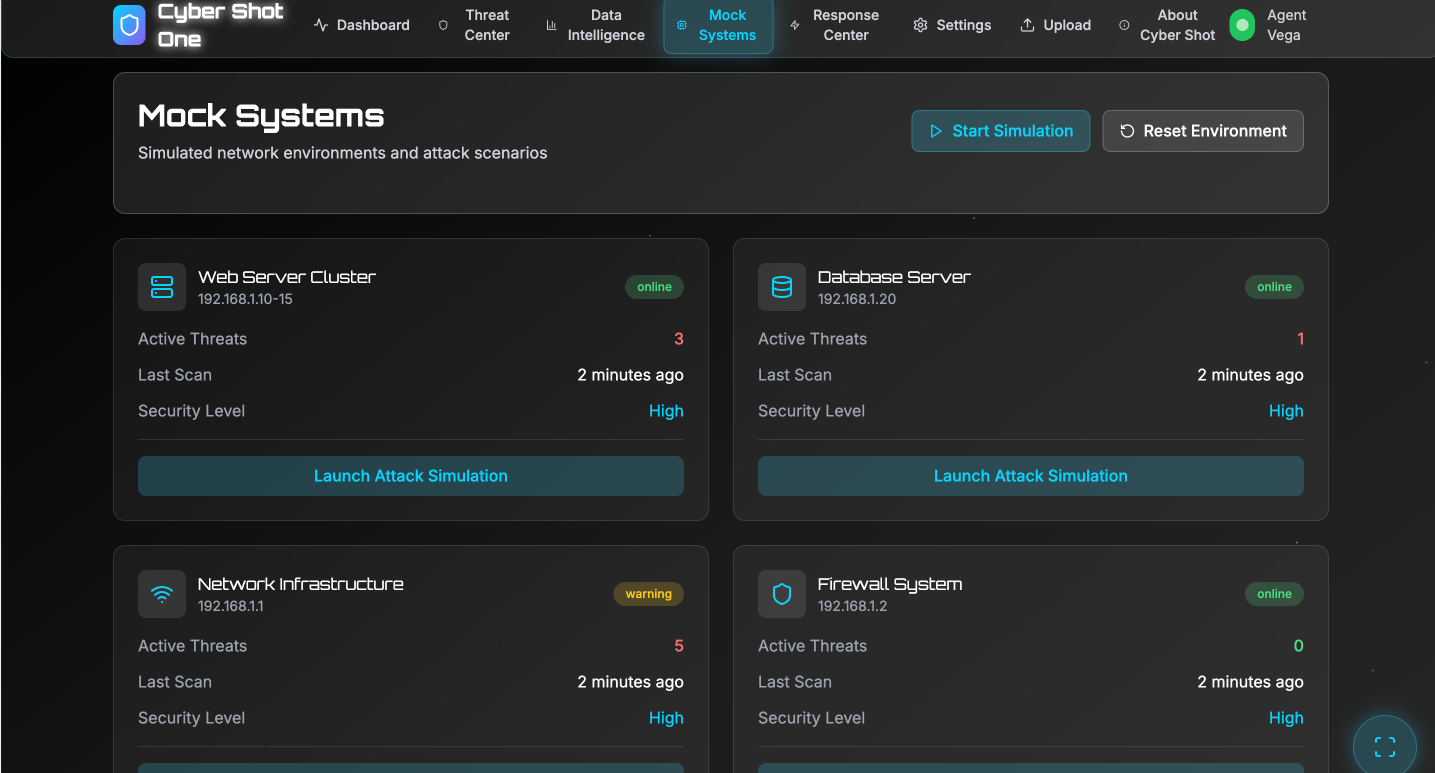This screenshot has width=1435, height=773.
Task: Click the Settings gear icon
Action: [920, 25]
